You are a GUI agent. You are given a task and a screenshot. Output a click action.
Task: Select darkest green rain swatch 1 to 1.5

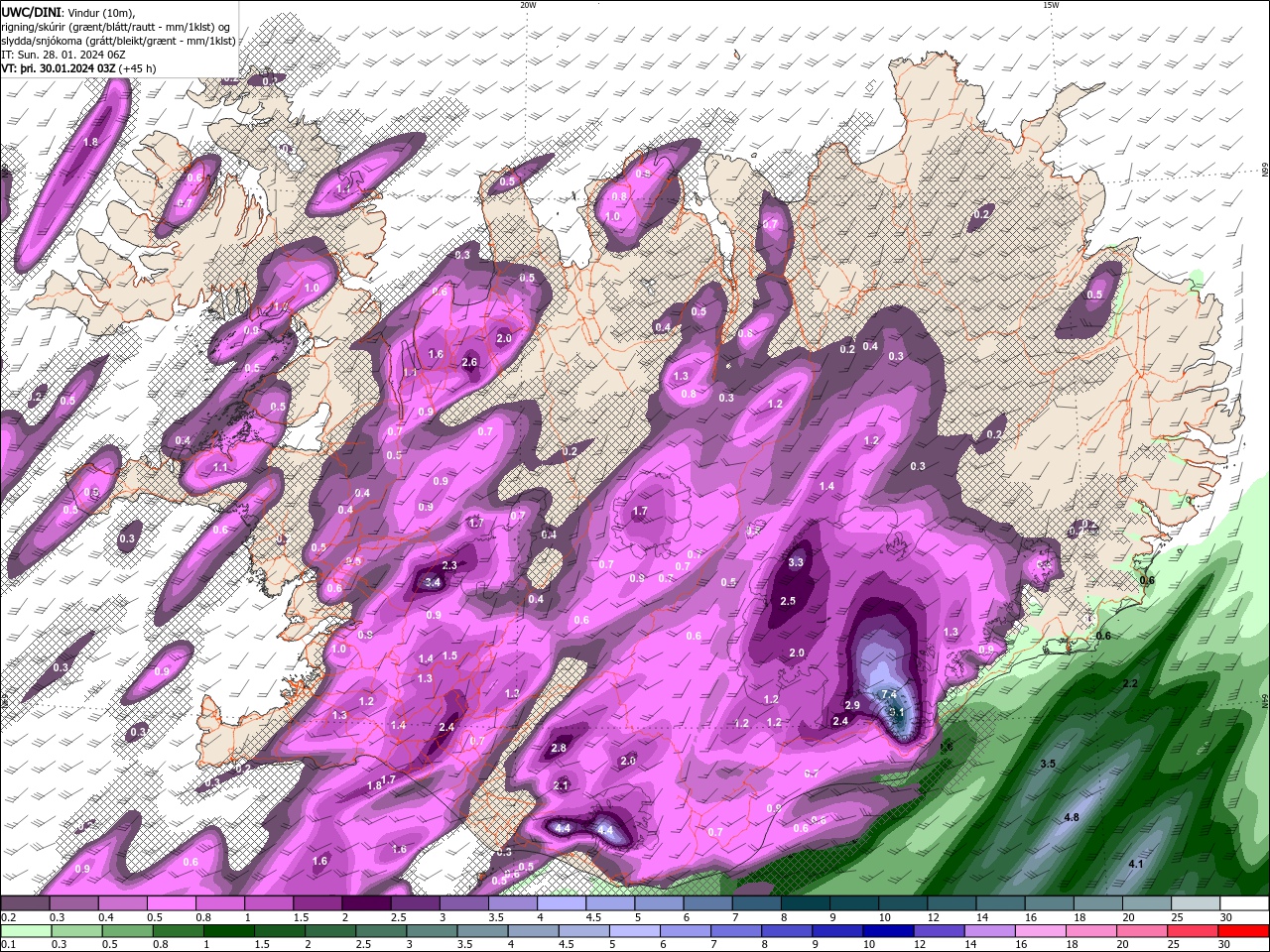click(229, 931)
